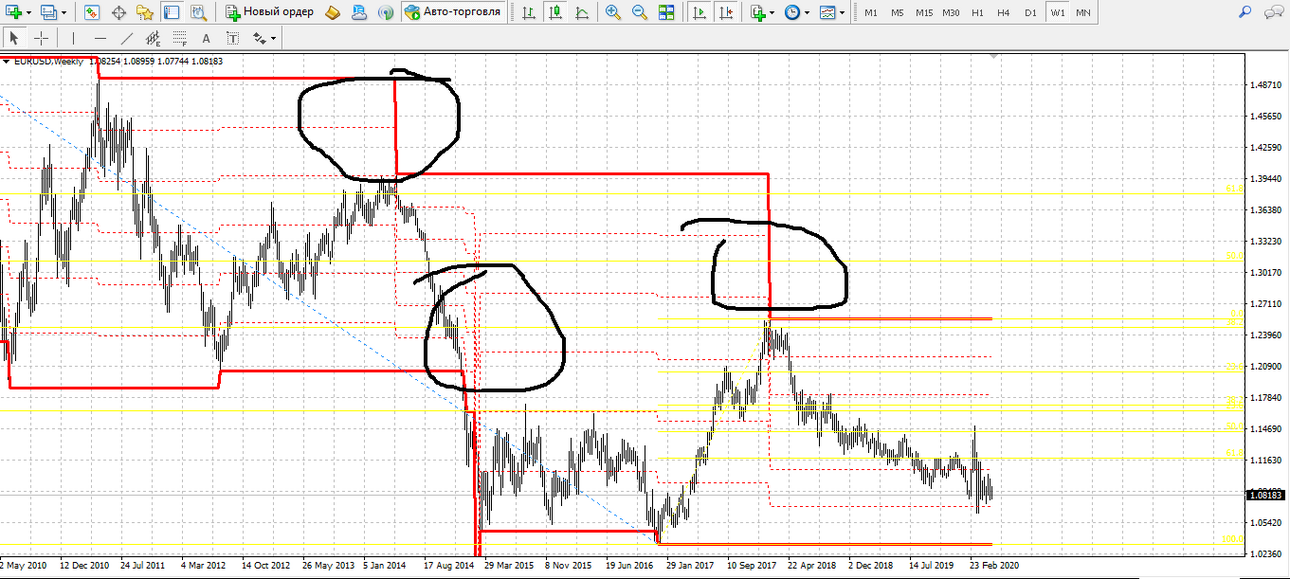Click the signals broadcast icon

[385, 12]
